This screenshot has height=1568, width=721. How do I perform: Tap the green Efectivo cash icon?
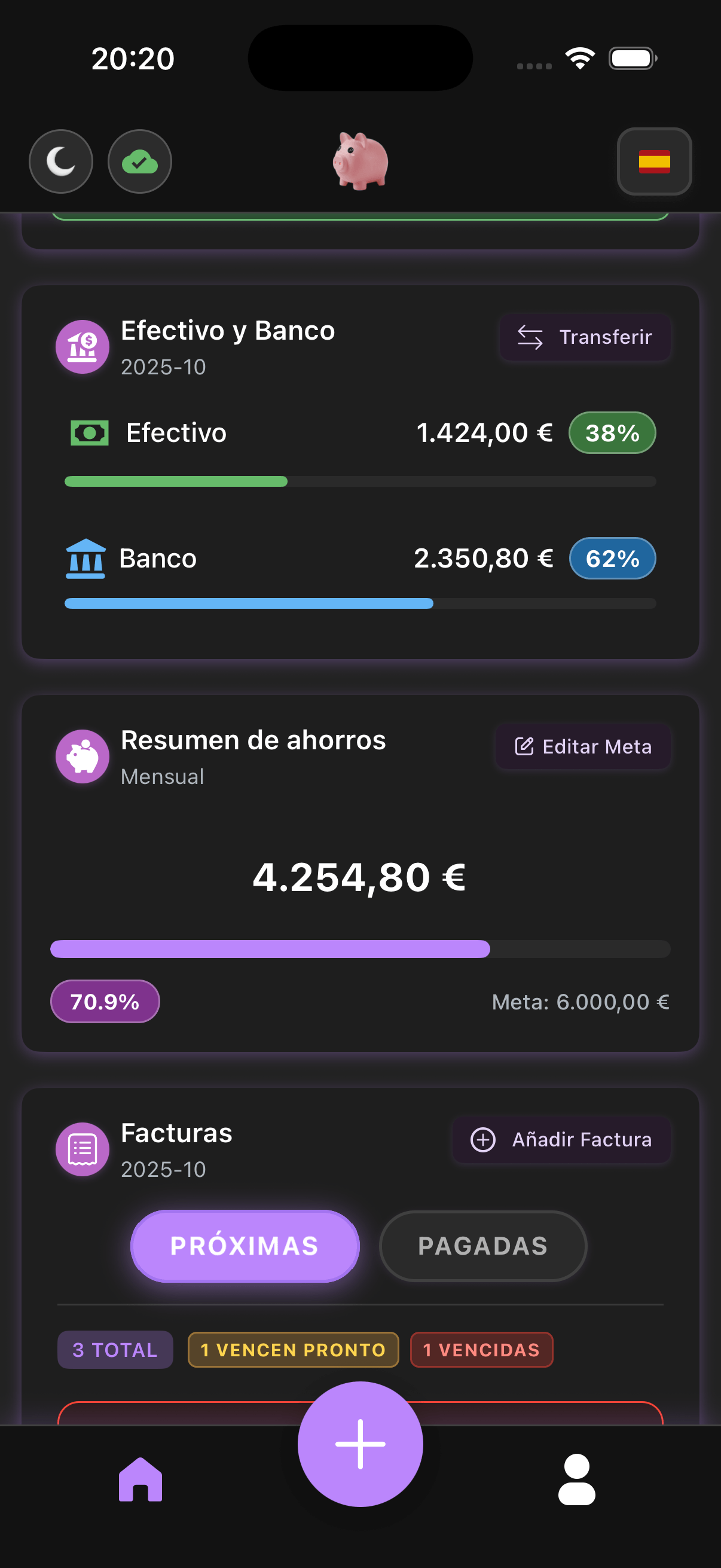(90, 433)
